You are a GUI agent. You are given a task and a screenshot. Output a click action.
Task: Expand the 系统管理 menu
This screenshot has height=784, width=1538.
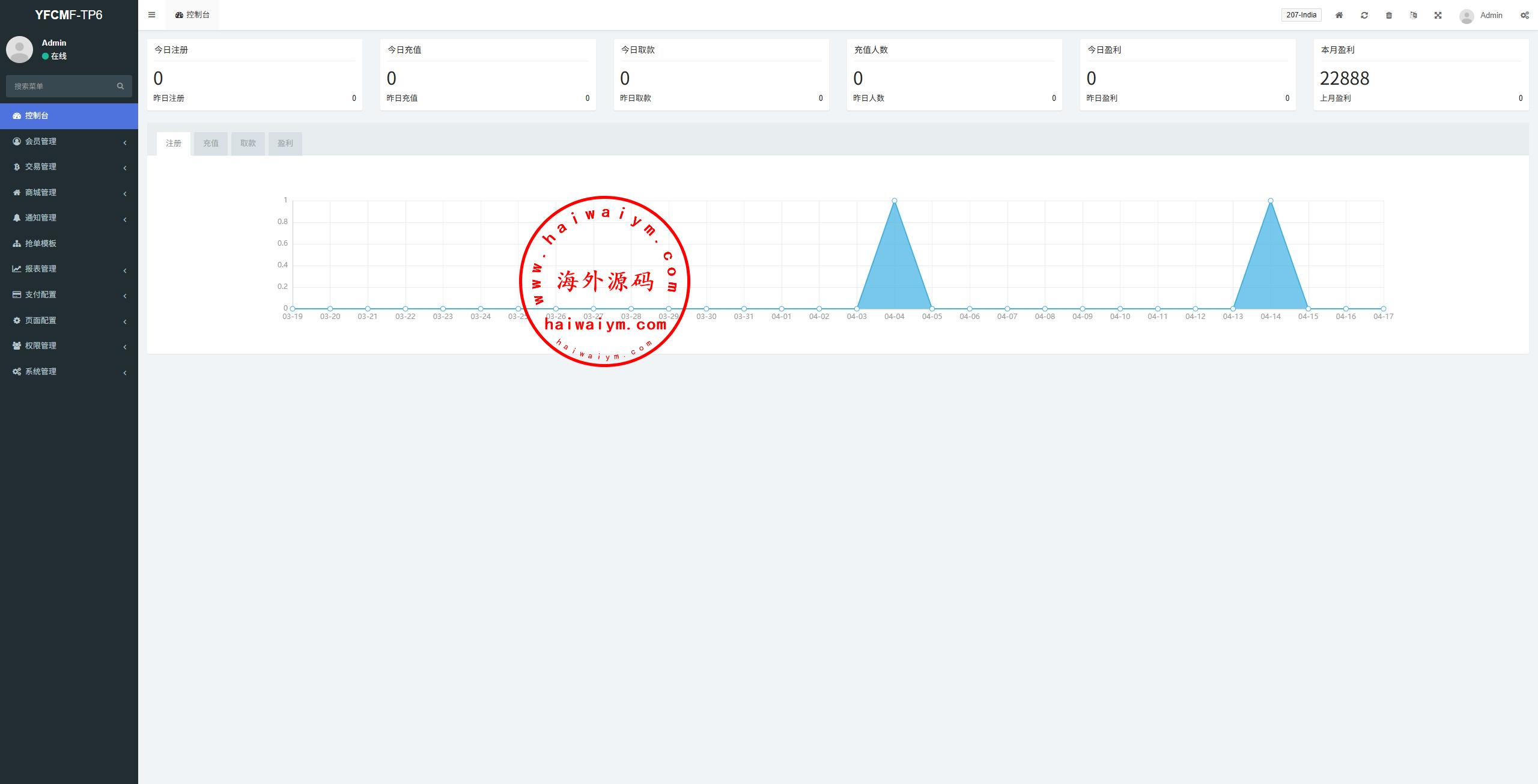coord(41,371)
